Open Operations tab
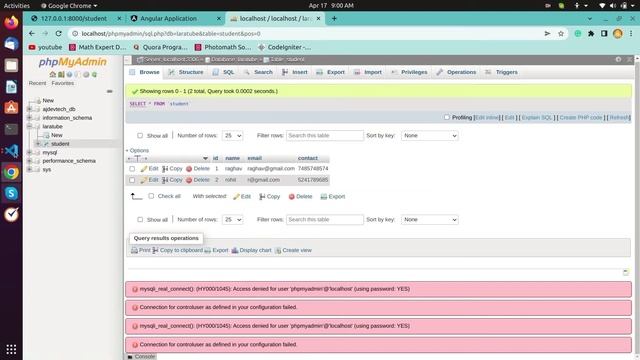Image resolution: width=640 pixels, height=360 pixels. click(456, 72)
